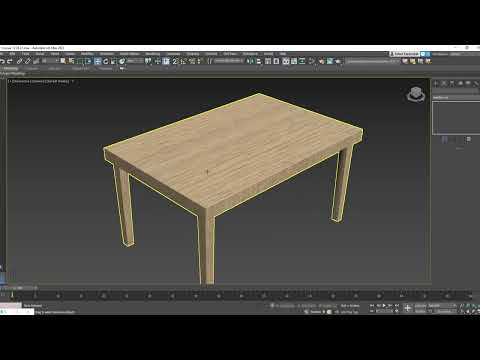Viewport: 480px width, 360px height.
Task: Activate the Select Object tool
Action: tap(63, 61)
